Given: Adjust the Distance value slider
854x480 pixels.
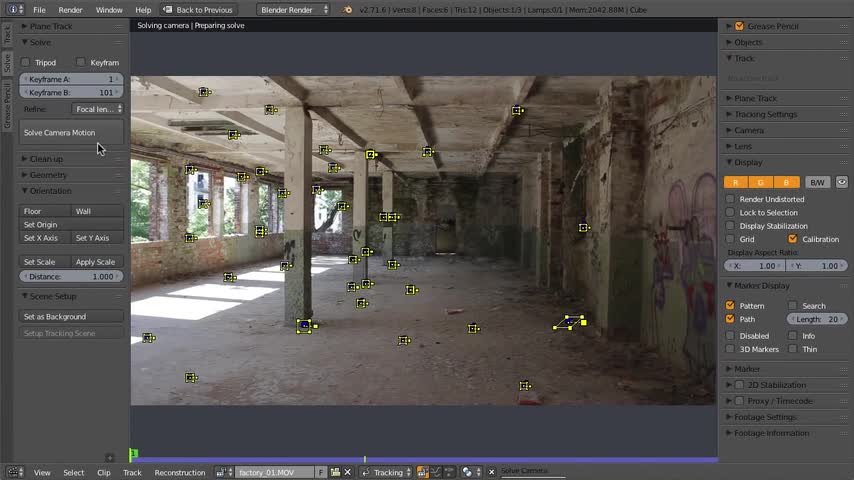Looking at the screenshot, I should [71, 276].
